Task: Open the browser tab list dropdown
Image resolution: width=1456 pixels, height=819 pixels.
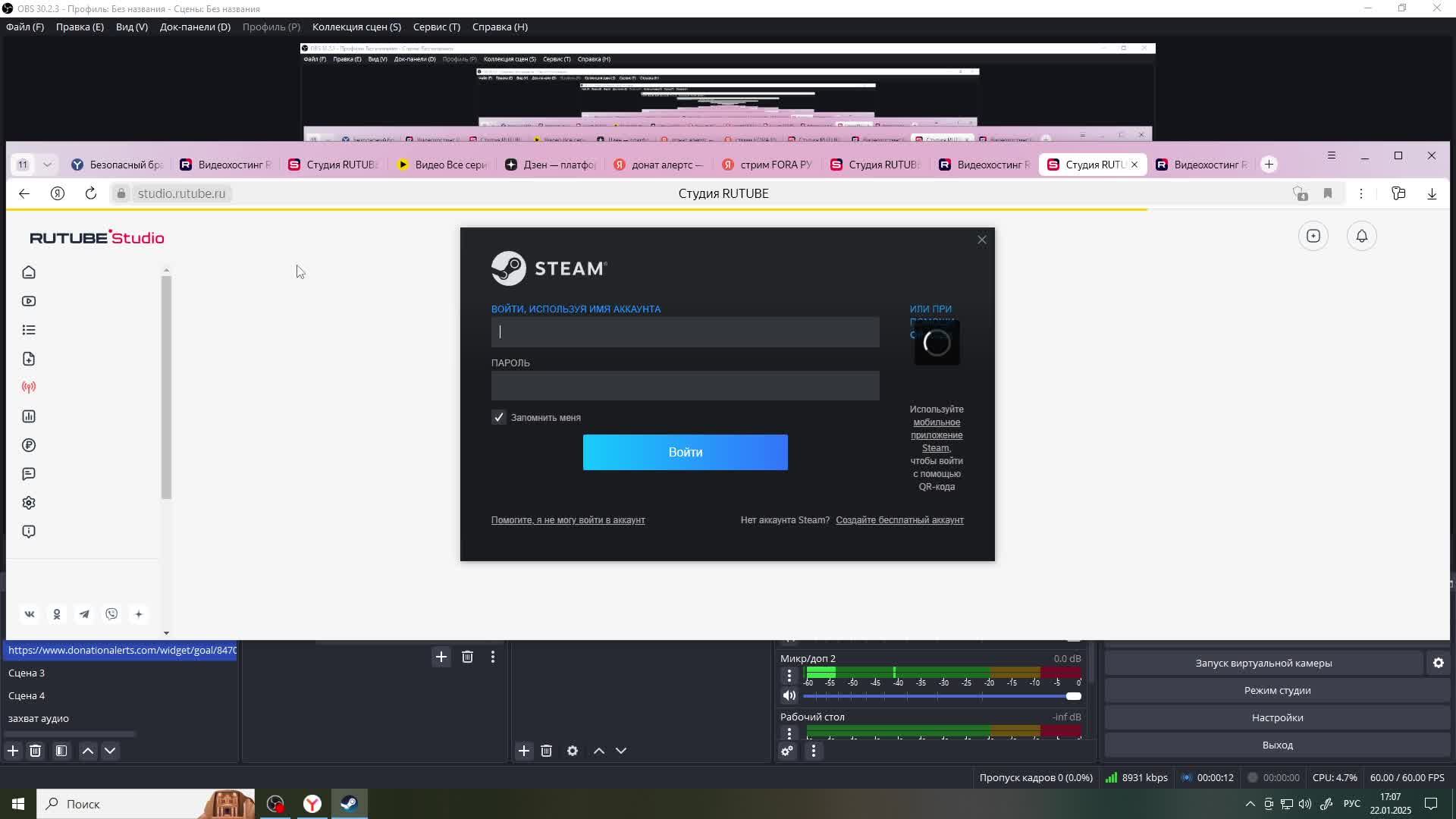Action: [x=48, y=165]
